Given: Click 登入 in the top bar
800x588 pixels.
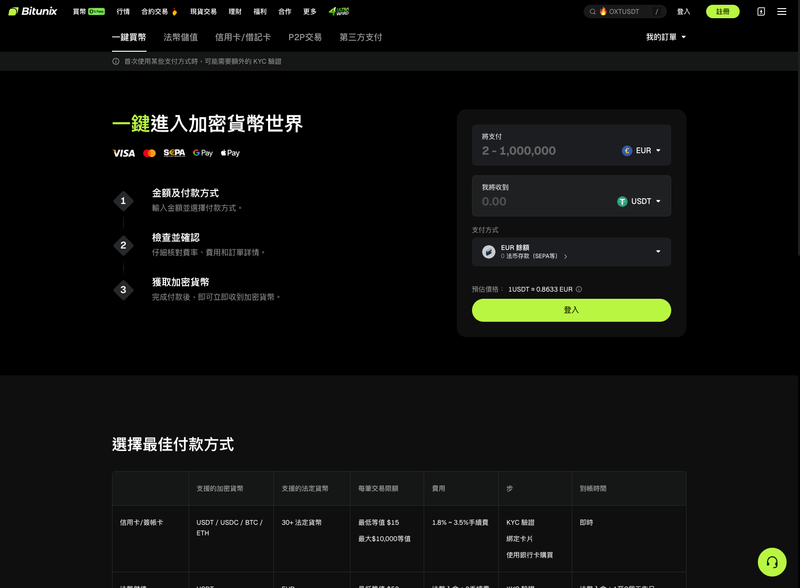Looking at the screenshot, I should coord(683,11).
